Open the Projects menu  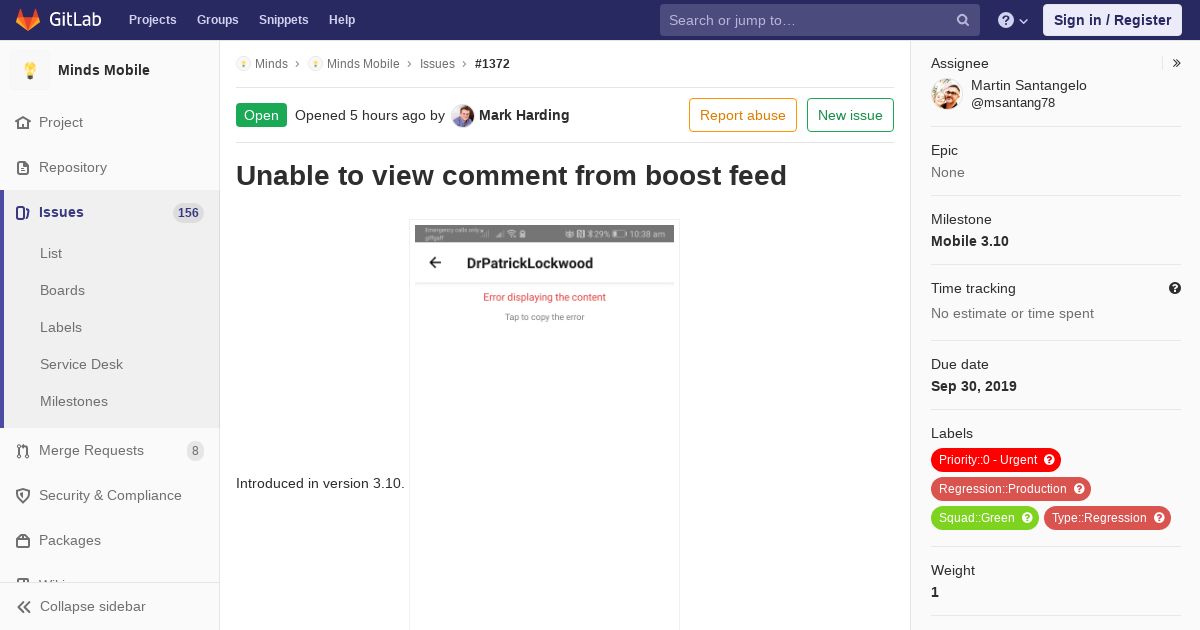[x=152, y=20]
